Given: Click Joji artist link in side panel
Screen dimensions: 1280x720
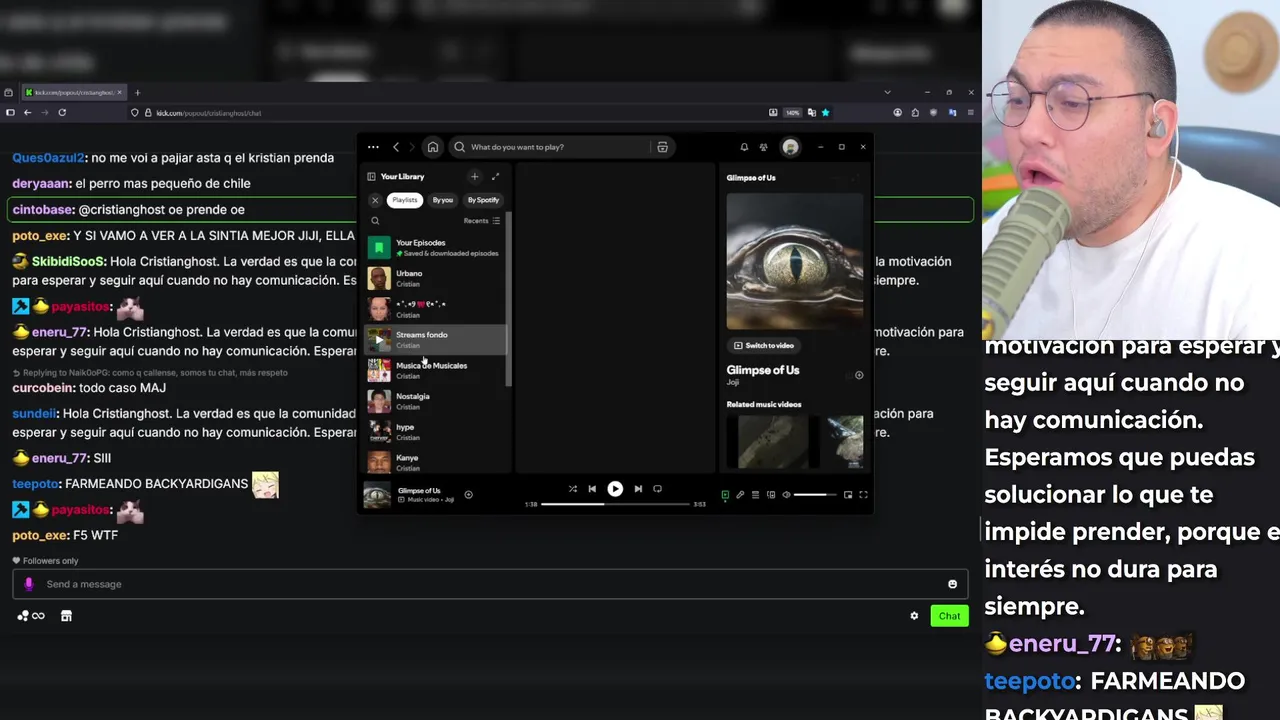Looking at the screenshot, I should 732,382.
